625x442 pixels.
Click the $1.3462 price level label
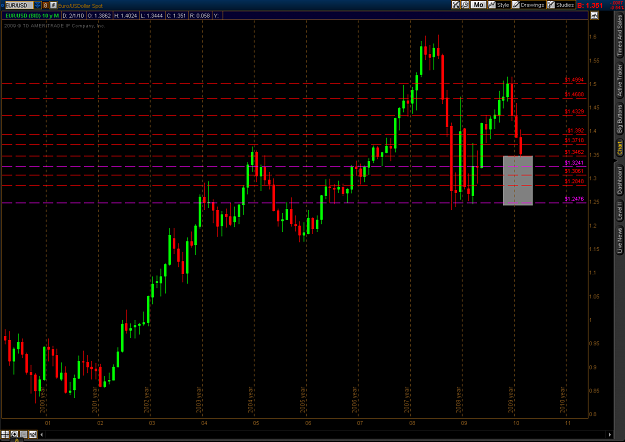574,152
